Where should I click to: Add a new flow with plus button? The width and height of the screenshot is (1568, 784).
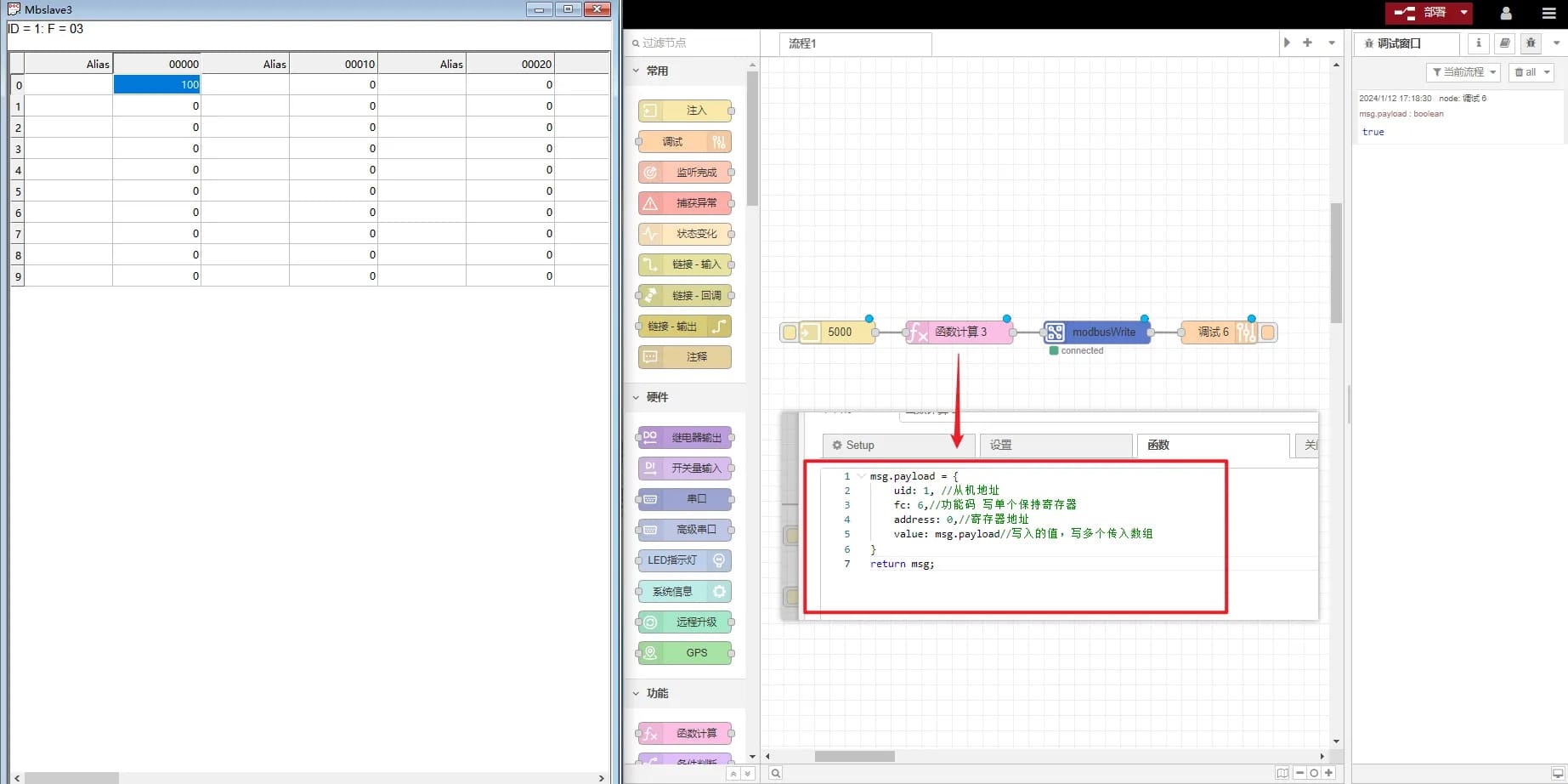[1307, 43]
